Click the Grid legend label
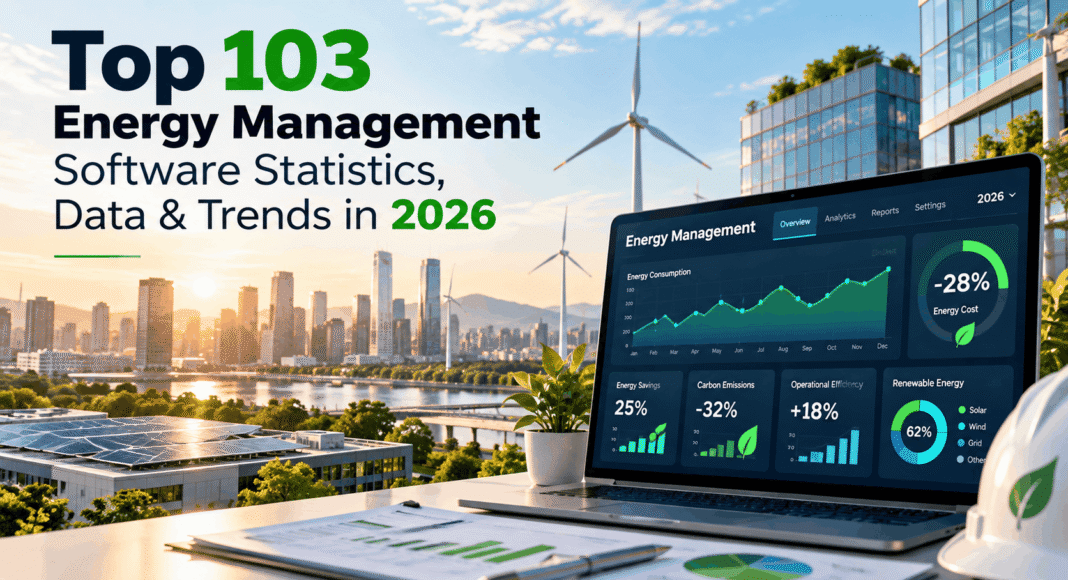The image size is (1068, 580). [975, 443]
